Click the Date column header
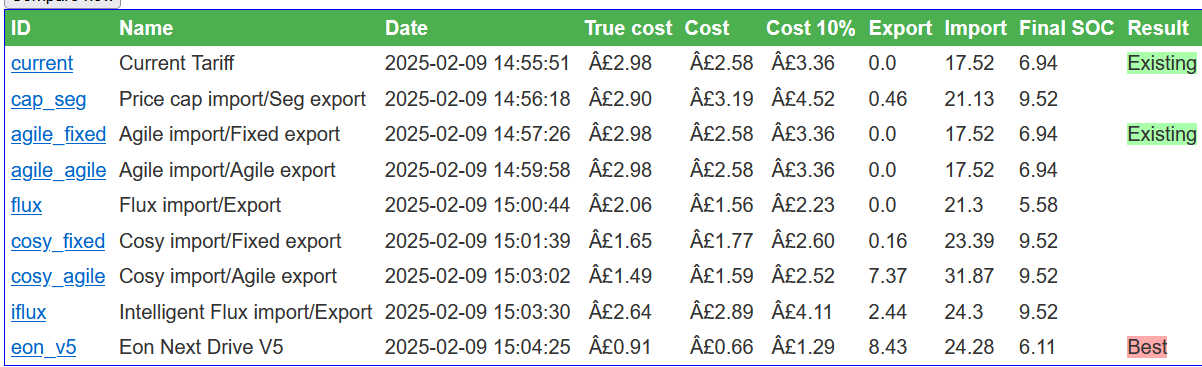 [406, 29]
